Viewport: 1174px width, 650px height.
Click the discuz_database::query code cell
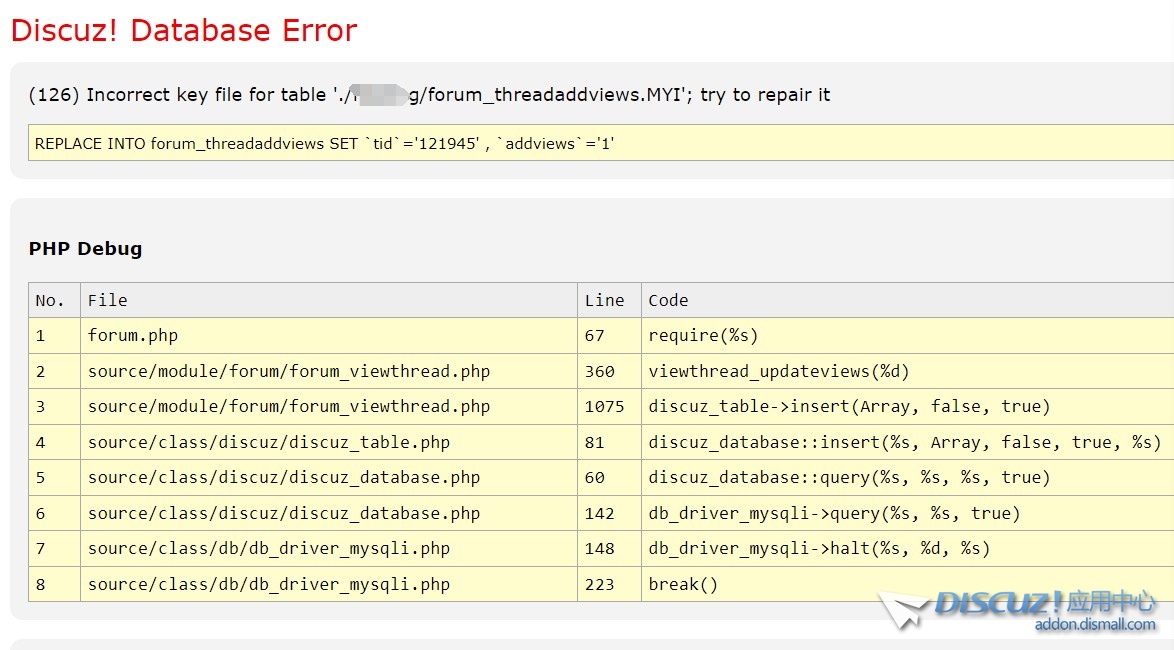tap(849, 478)
